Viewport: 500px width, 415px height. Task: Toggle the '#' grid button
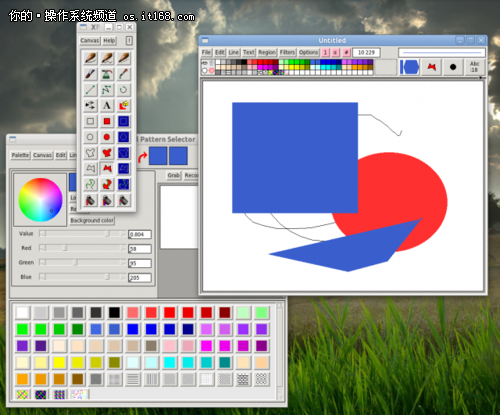click(346, 52)
